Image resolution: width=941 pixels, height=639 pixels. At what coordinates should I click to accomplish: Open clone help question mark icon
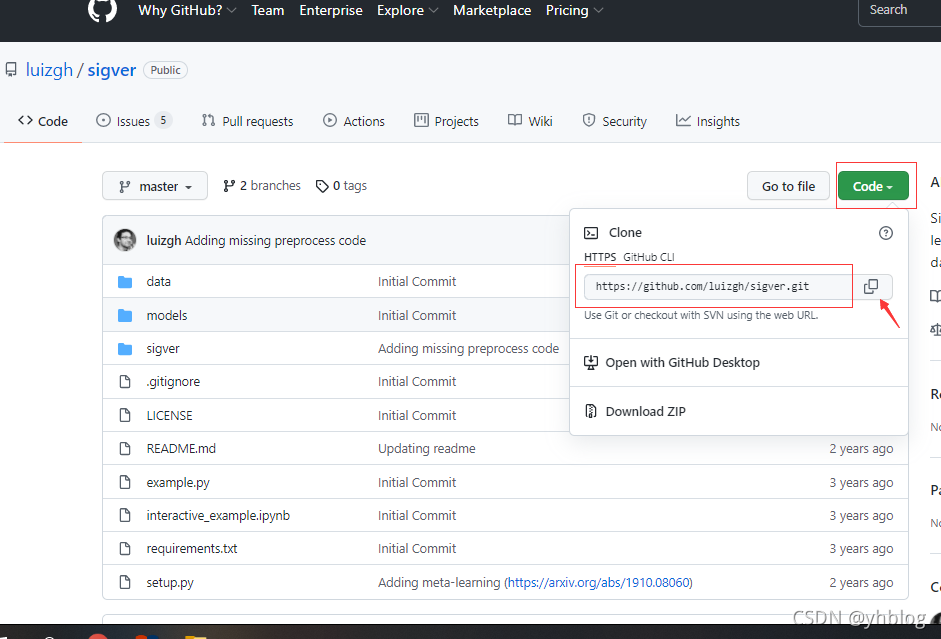[x=885, y=233]
